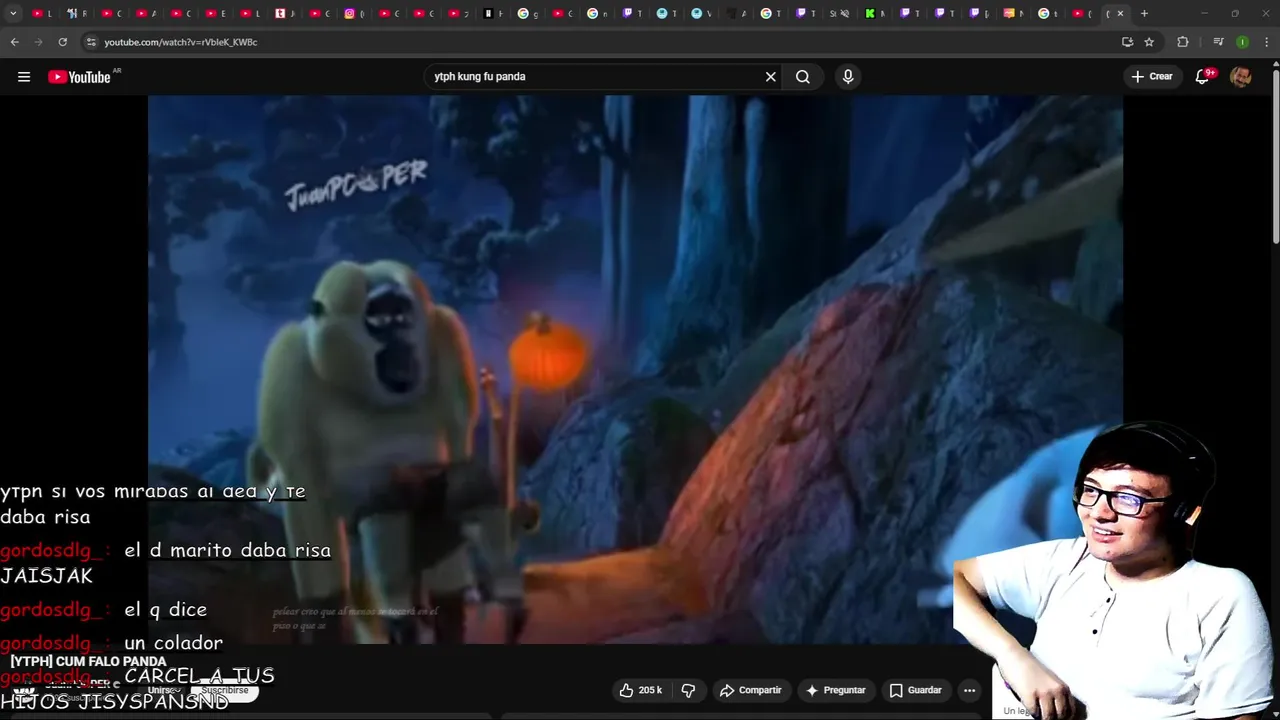Open the green Chrome profile avatar
The width and height of the screenshot is (1280, 720).
1242,42
